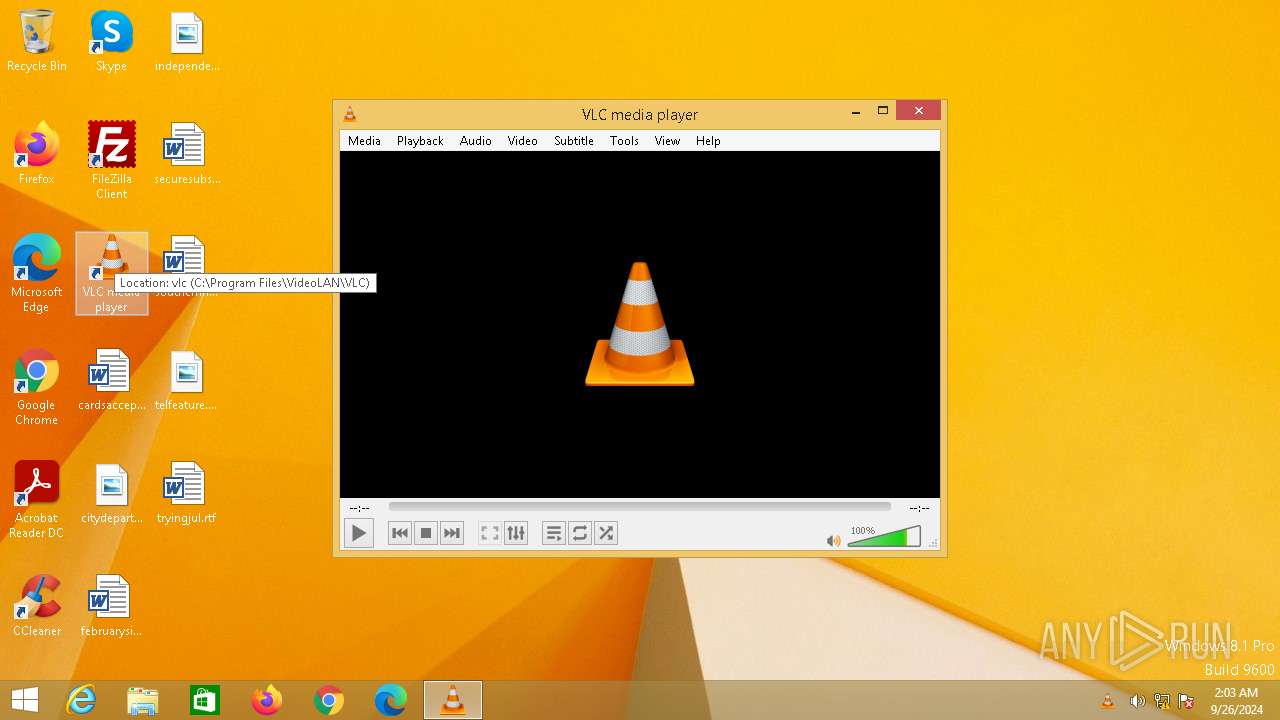Minimize the VLC media player window
The image size is (1280, 720).
click(856, 112)
